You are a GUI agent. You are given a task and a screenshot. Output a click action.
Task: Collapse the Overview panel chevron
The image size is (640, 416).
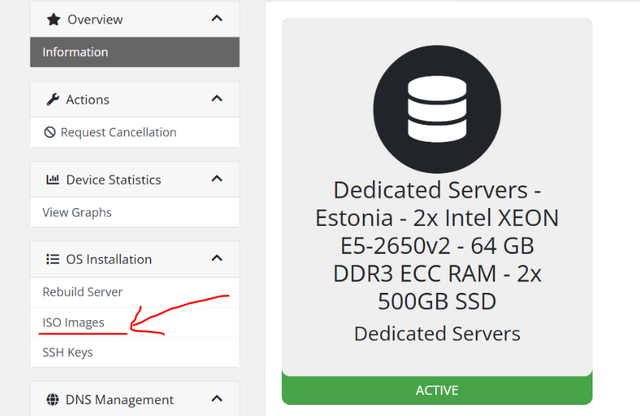tap(217, 18)
